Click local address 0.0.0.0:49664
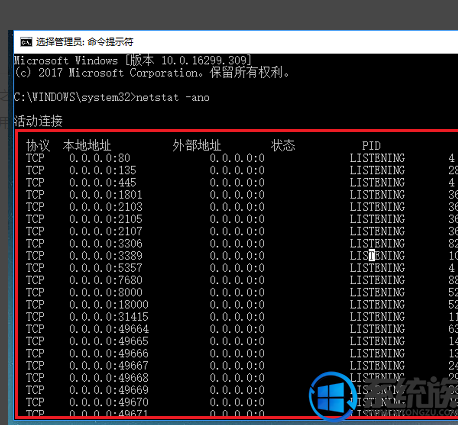This screenshot has height=425, width=458. (x=109, y=329)
